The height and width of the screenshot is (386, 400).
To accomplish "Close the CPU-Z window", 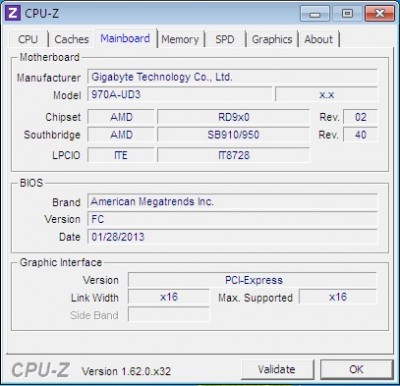I will click(x=379, y=14).
